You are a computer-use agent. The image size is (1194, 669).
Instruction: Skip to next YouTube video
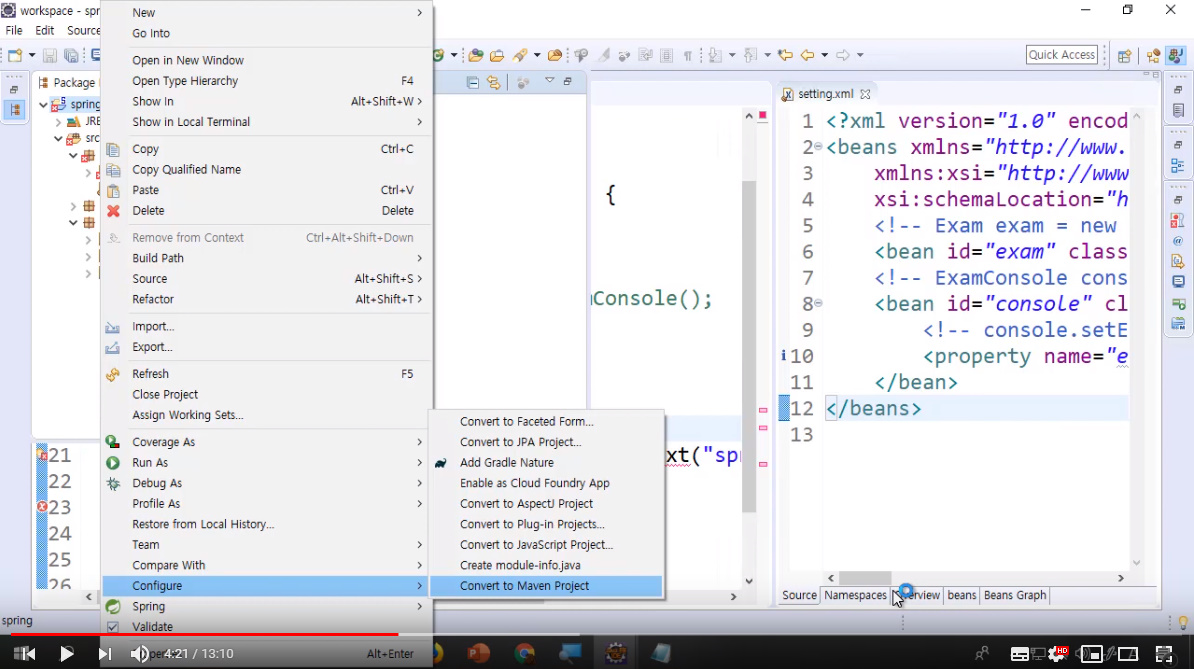pos(104,654)
